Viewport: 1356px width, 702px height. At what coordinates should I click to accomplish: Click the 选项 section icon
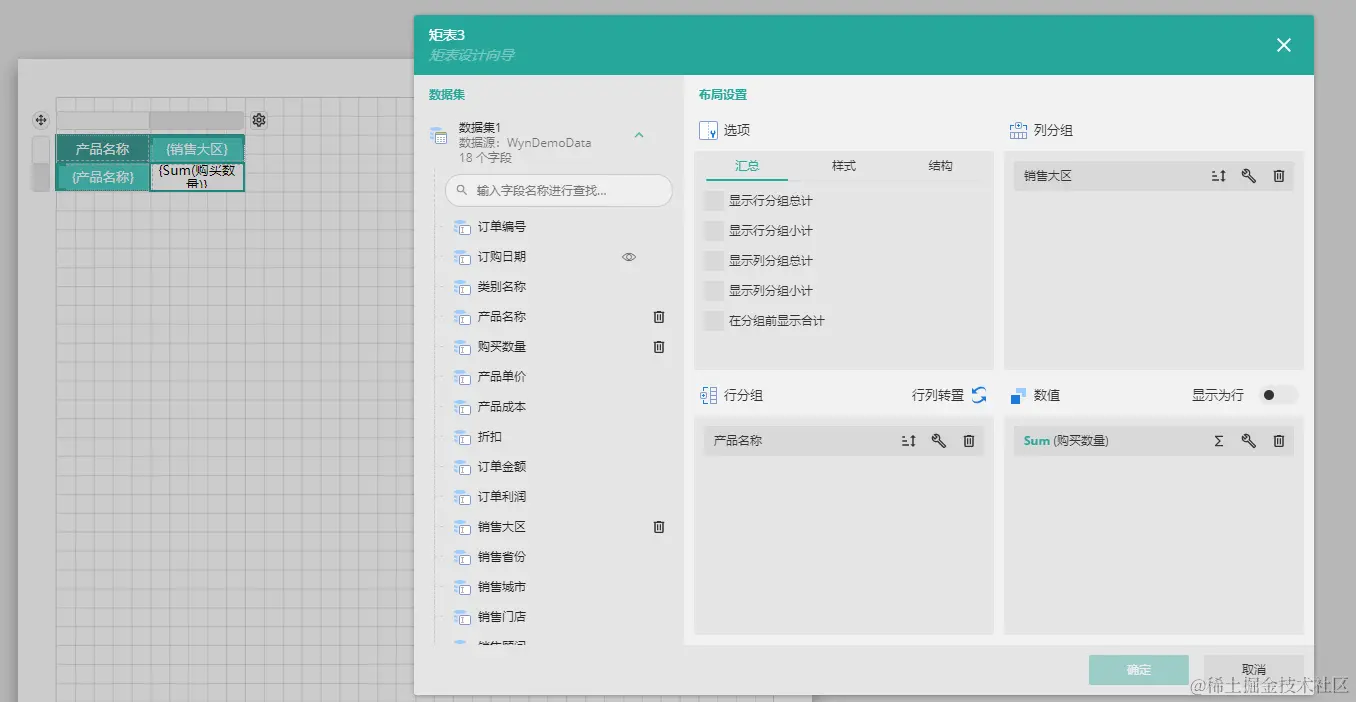click(x=708, y=131)
